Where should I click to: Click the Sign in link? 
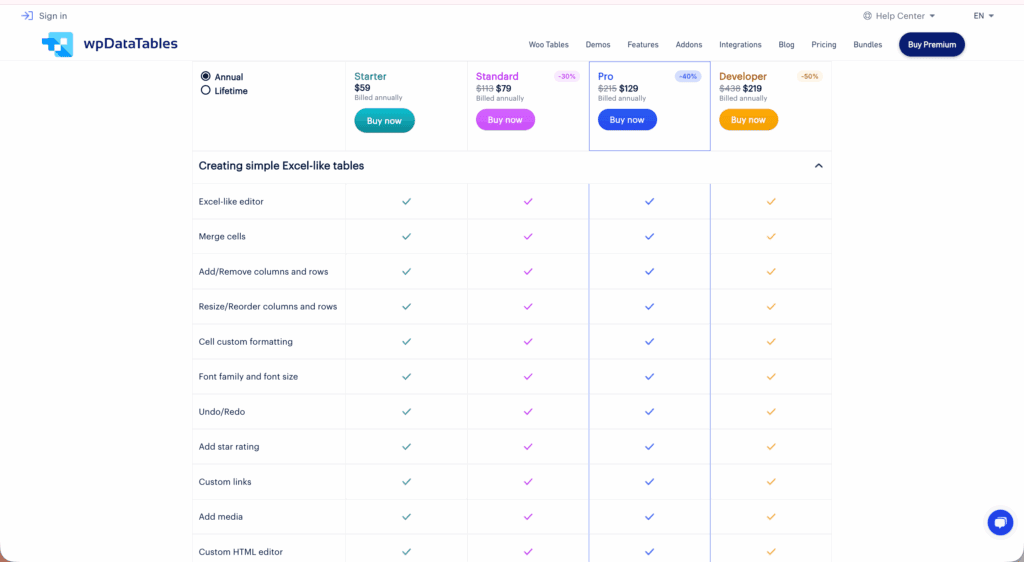pos(53,16)
